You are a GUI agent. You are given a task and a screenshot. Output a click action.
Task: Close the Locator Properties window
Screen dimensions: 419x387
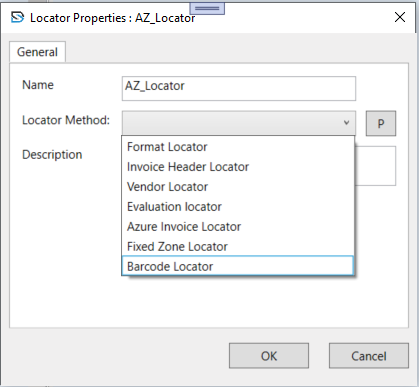[400, 17]
